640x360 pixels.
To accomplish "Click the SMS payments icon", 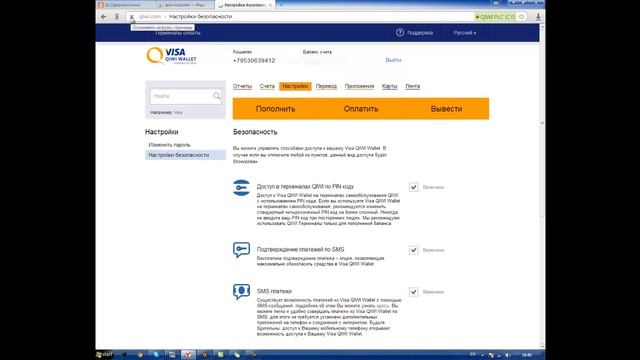I will point(241,291).
